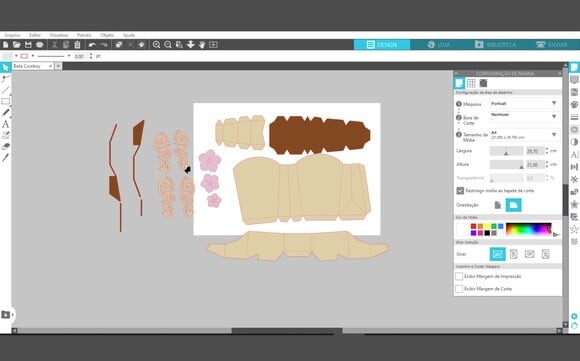Uncheck the restrict media to cutting mat checkbox
This screenshot has width=580, height=361.
460,191
